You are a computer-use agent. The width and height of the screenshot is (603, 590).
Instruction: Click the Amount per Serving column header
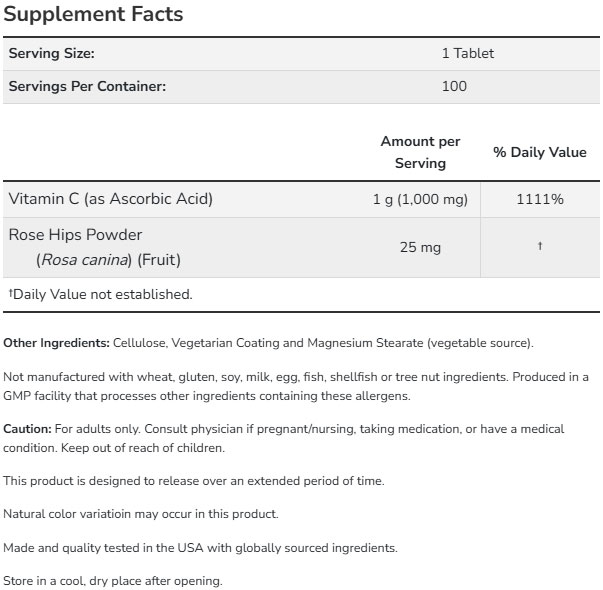pyautogui.click(x=420, y=152)
